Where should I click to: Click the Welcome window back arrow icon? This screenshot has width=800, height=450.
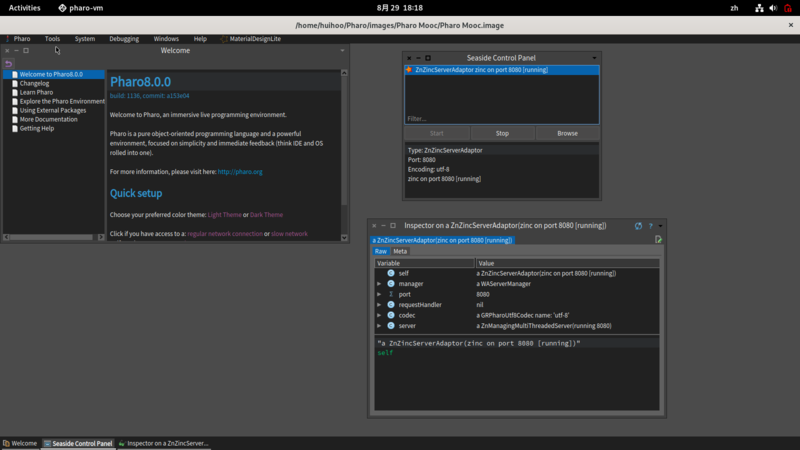pyautogui.click(x=9, y=63)
